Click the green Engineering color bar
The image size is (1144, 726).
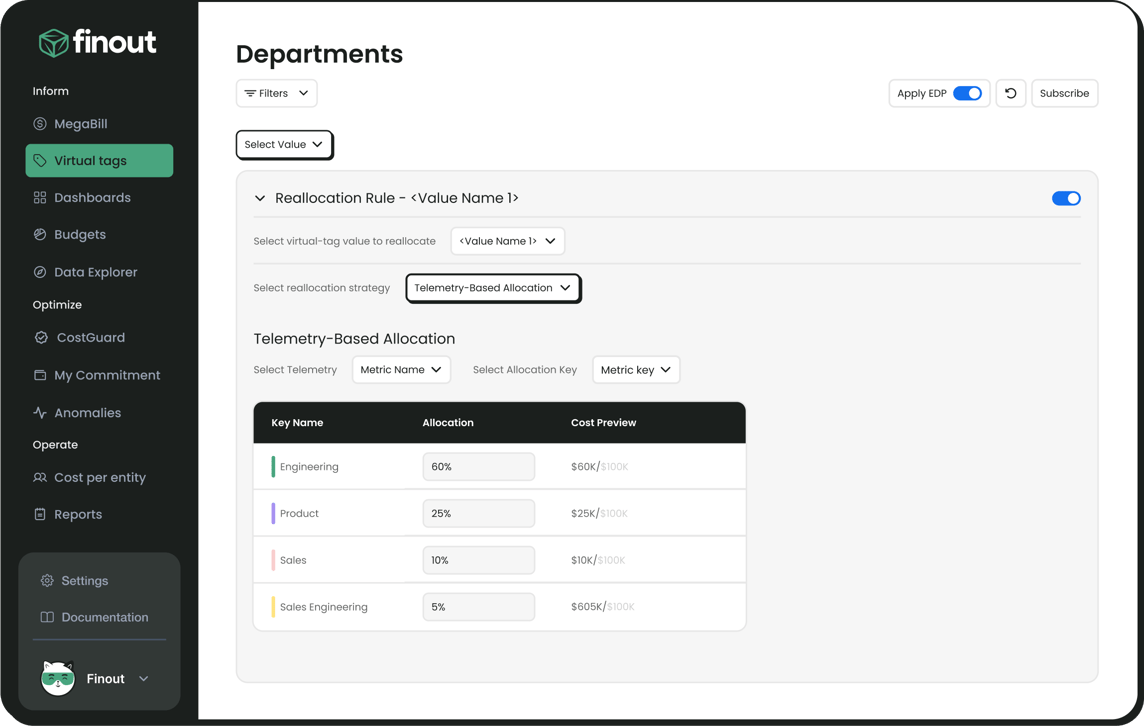[273, 467]
